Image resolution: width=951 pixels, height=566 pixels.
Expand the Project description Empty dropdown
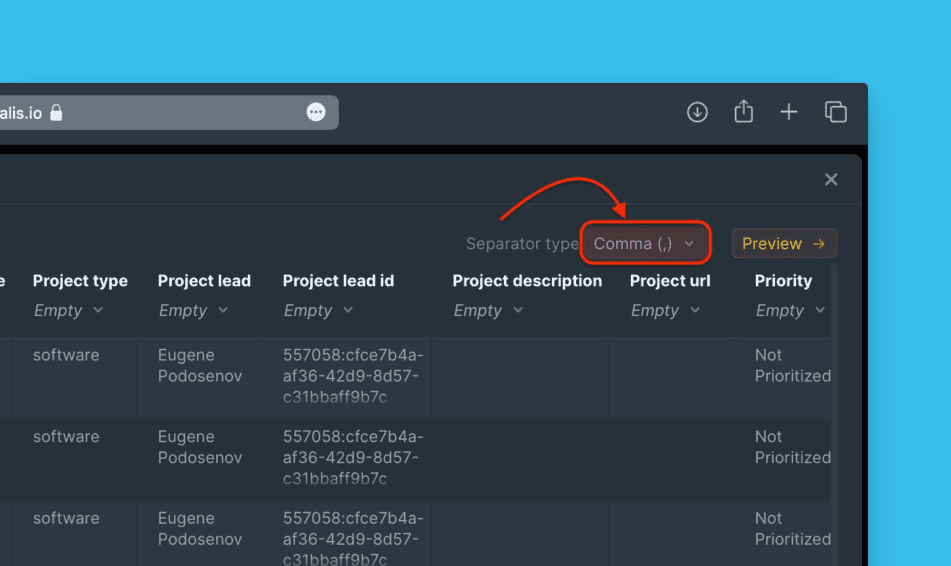coord(488,311)
